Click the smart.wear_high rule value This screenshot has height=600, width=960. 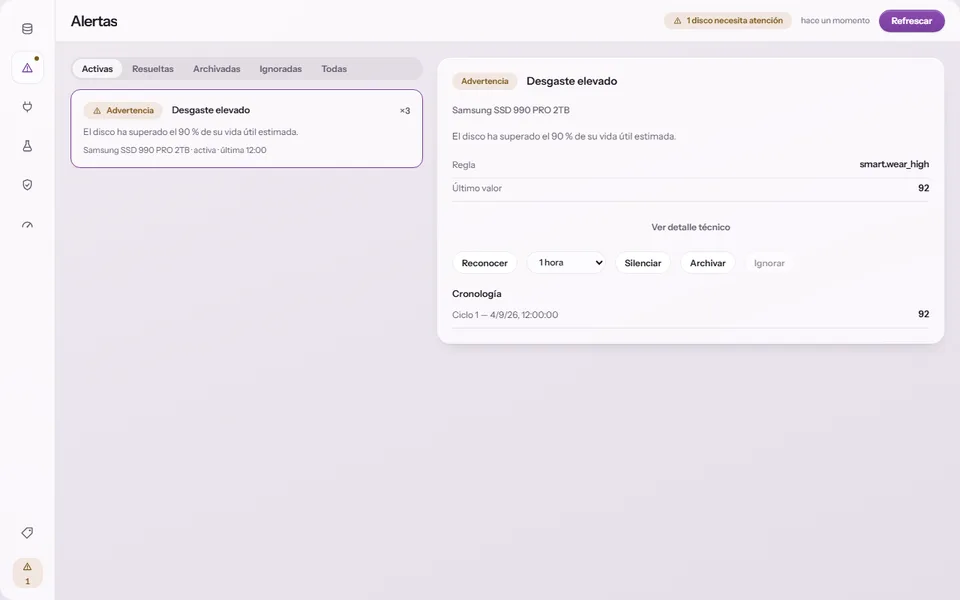coord(894,164)
